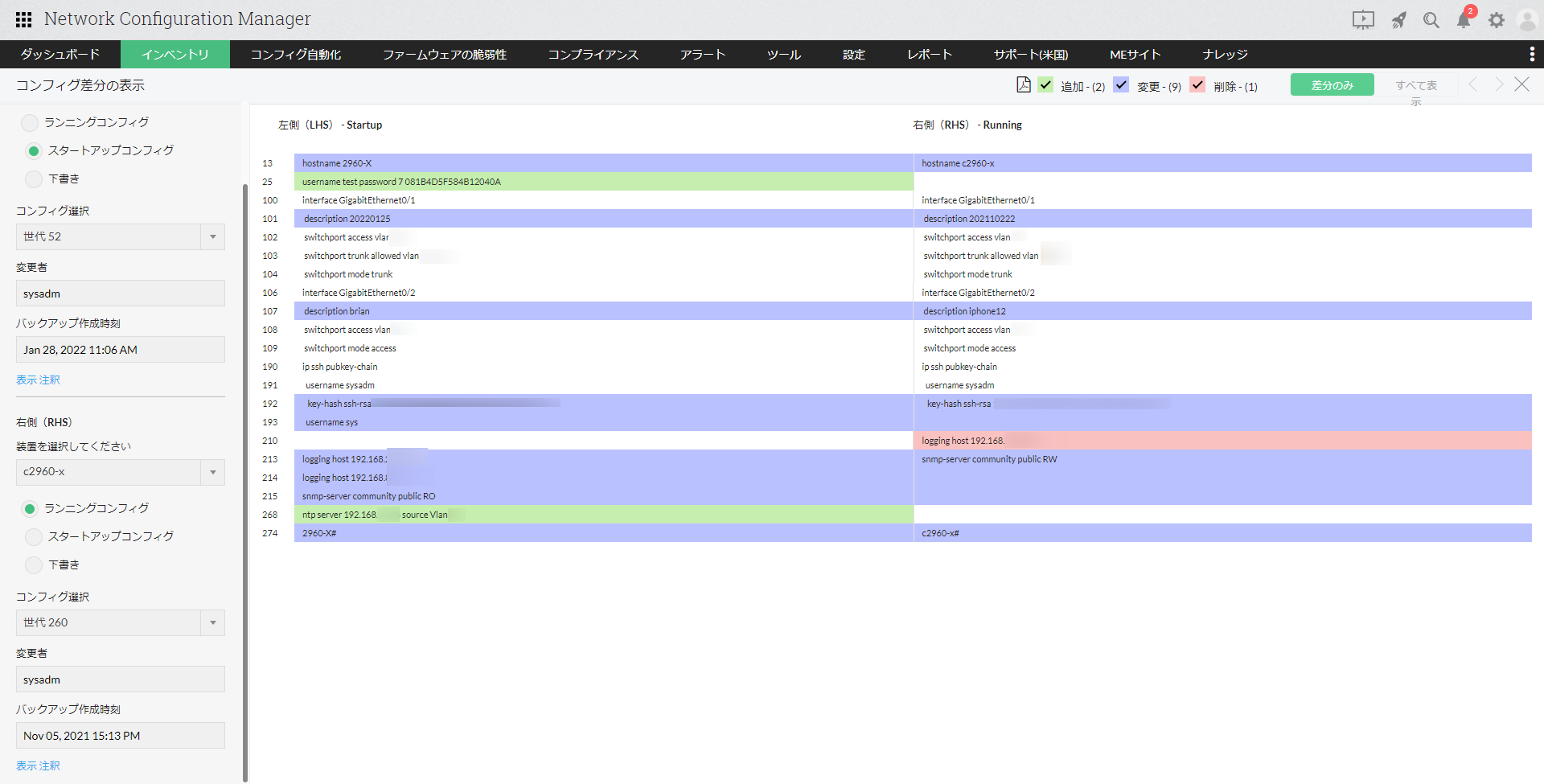Export the diff as PDF
Image resolution: width=1544 pixels, height=784 pixels.
pos(1023,84)
